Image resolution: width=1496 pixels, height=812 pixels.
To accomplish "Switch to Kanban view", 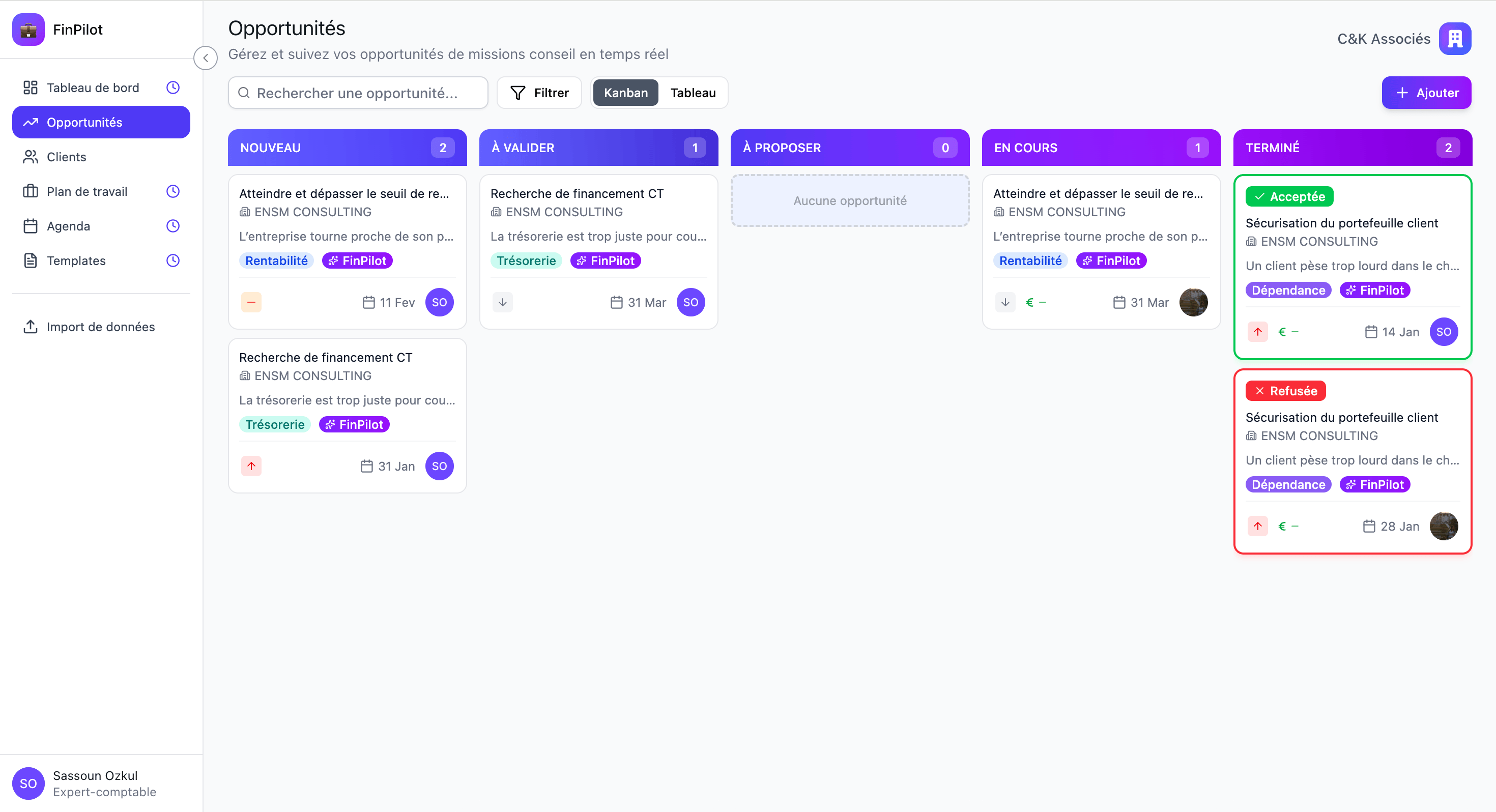I will tap(625, 93).
